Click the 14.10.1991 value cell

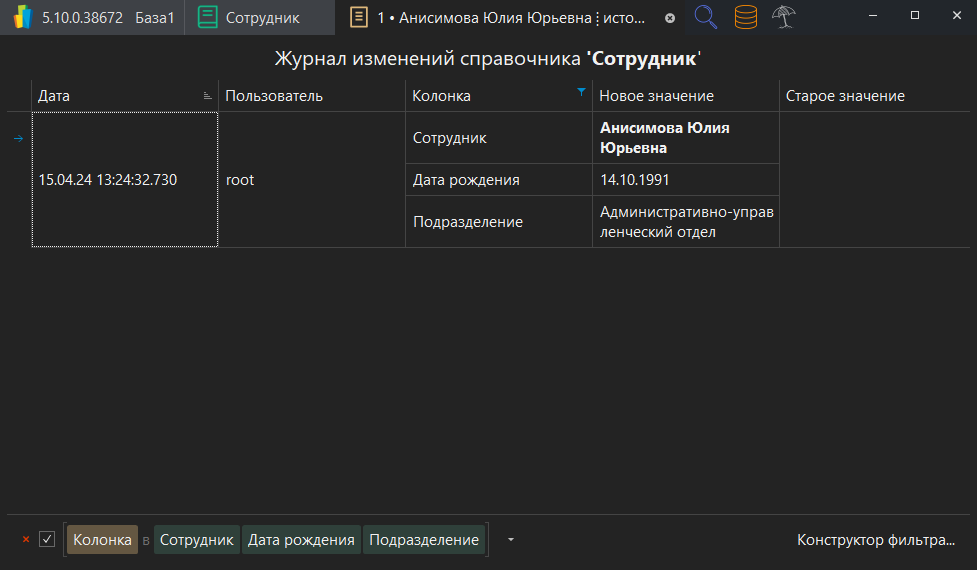coord(685,179)
